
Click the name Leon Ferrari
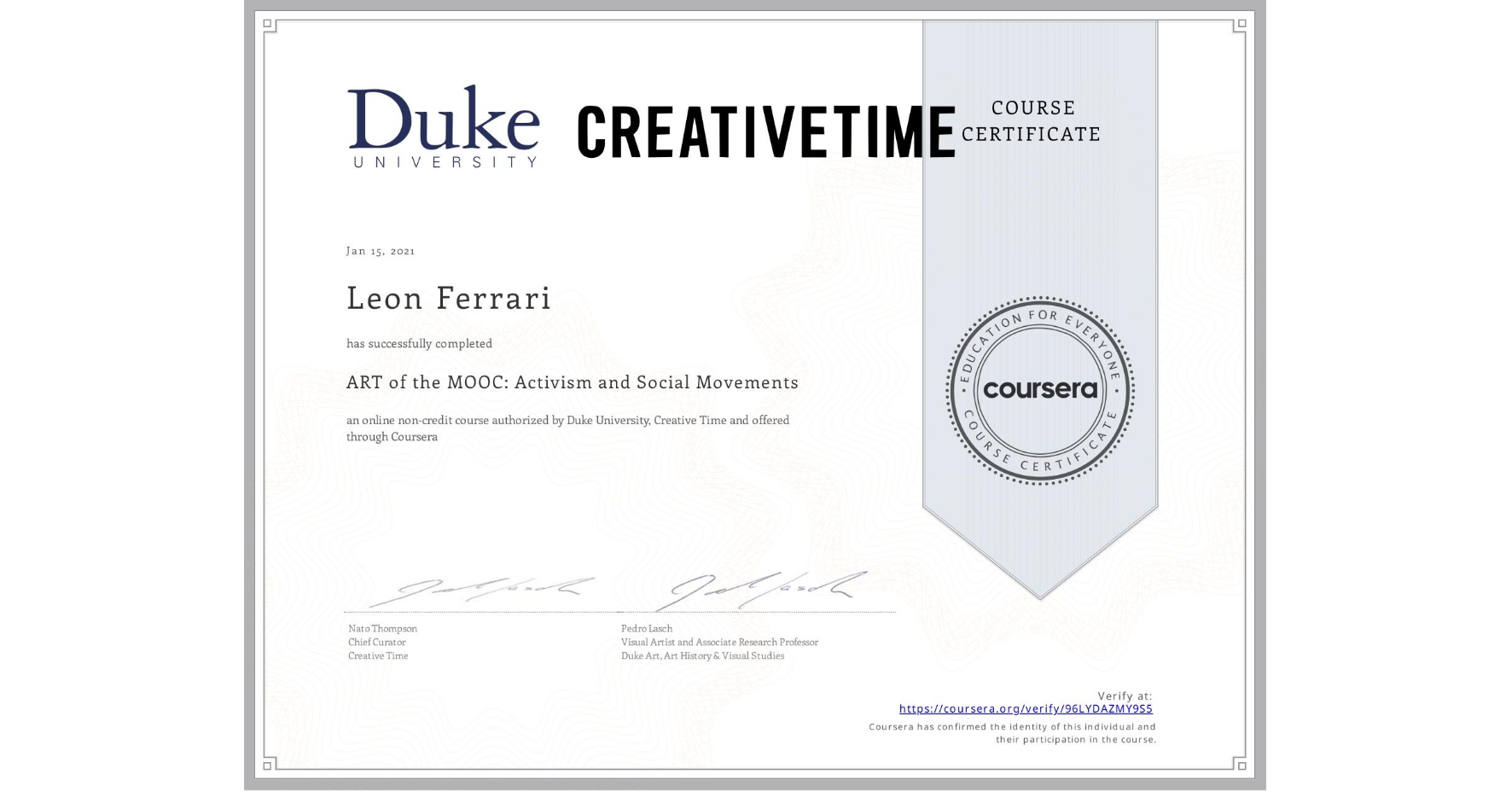pyautogui.click(x=447, y=299)
